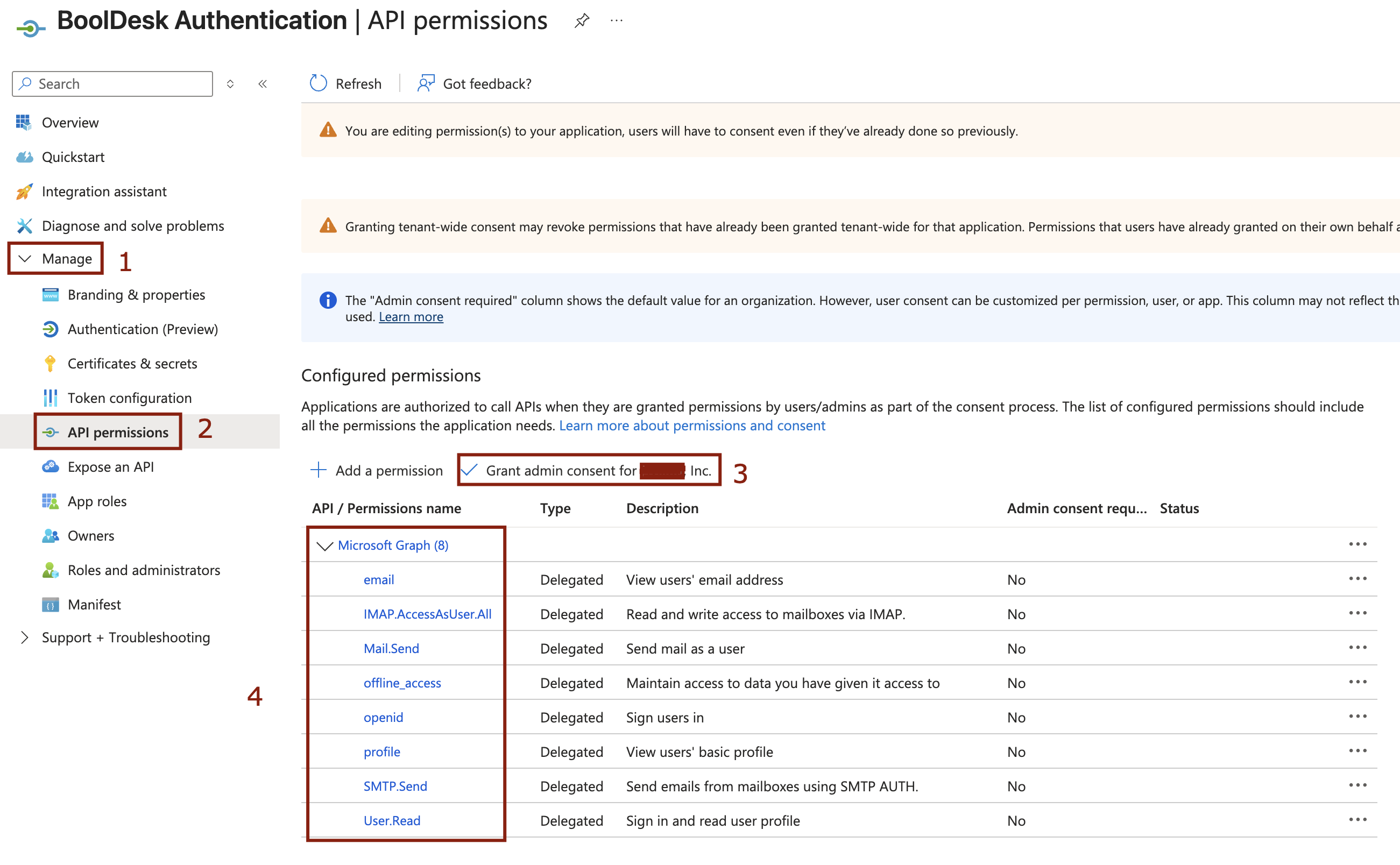Open Learn more about permissions and consent link
Screen dimensions: 1400x865
click(692, 426)
